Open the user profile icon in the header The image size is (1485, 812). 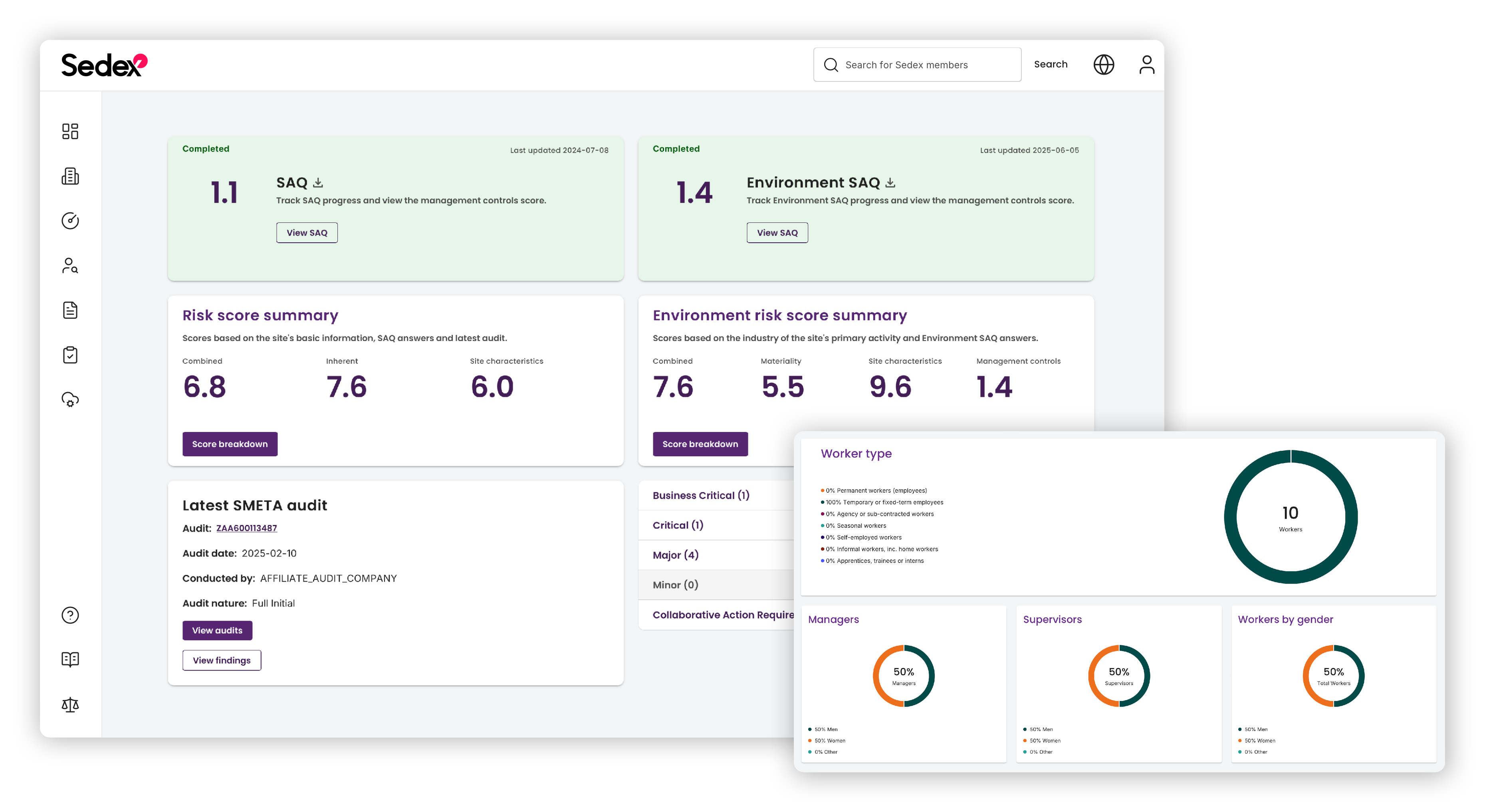point(1147,65)
